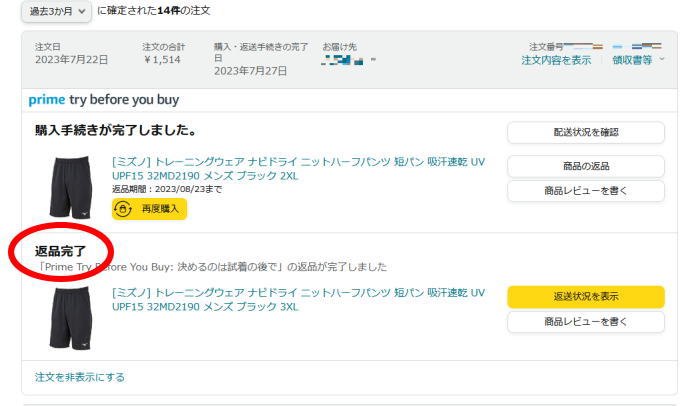Screen dimensions: 700x406
Task: Click 商品の返品 button
Action: (586, 166)
